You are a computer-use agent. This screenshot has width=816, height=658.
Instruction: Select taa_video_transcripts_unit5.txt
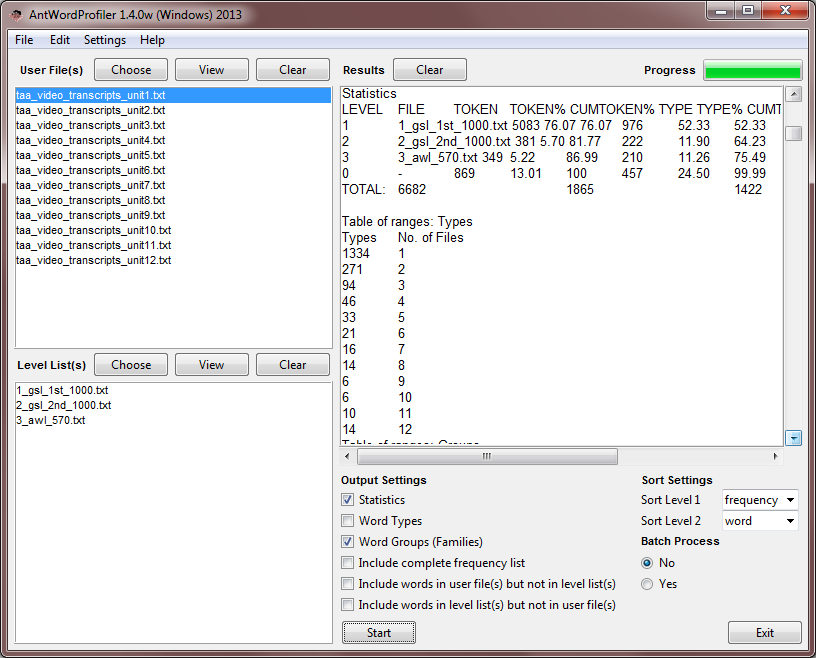point(173,155)
